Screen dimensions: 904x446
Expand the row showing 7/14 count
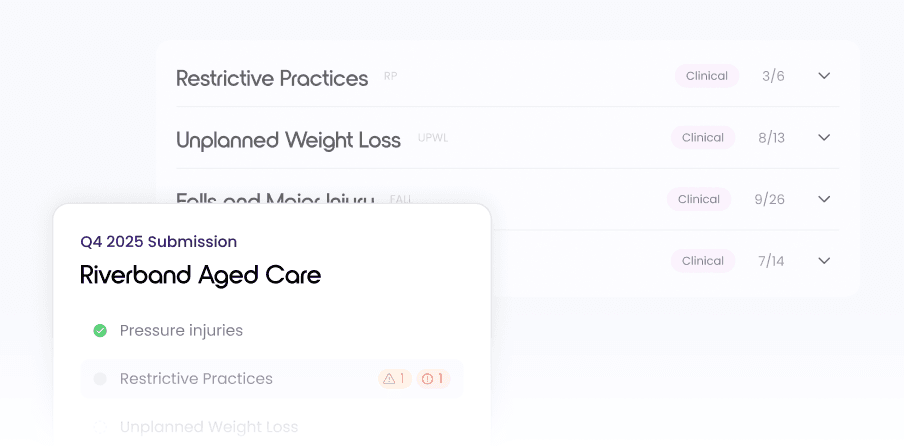pyautogui.click(x=824, y=260)
